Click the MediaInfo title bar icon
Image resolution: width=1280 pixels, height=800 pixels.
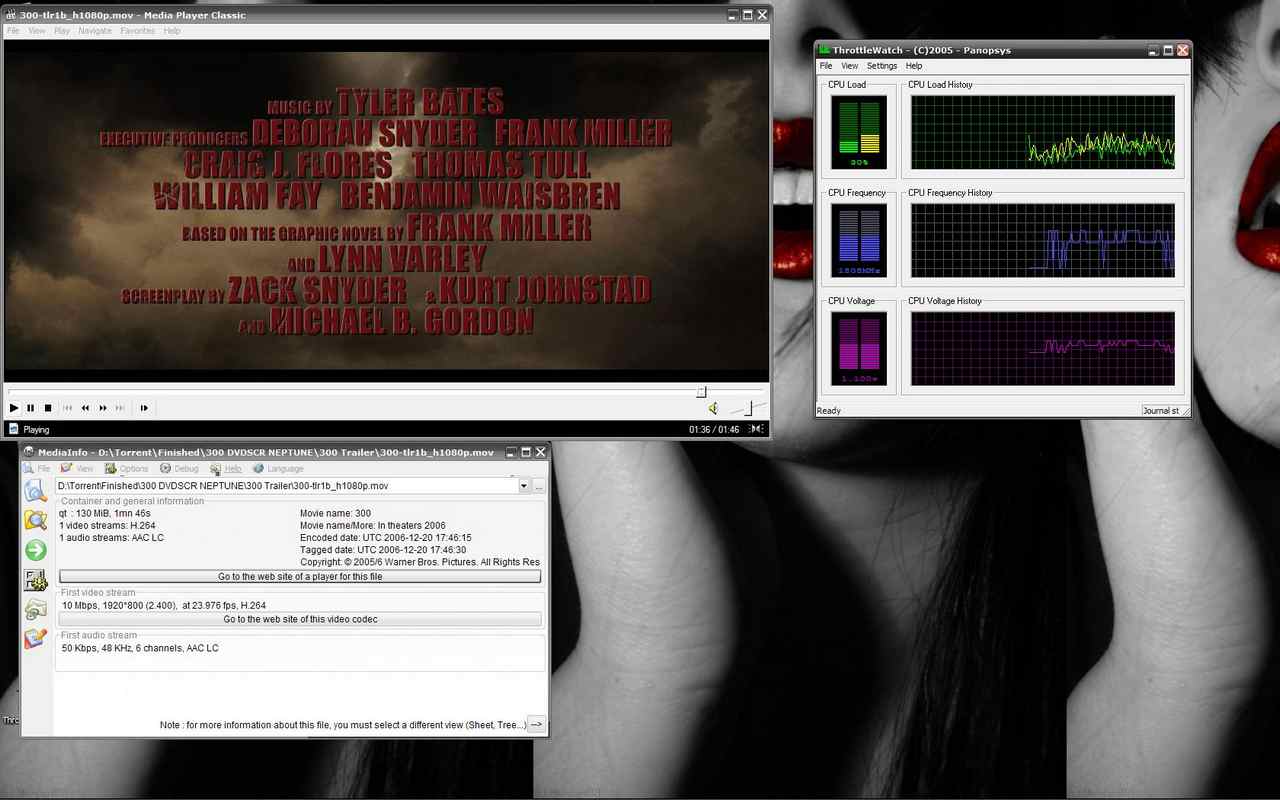click(x=29, y=453)
